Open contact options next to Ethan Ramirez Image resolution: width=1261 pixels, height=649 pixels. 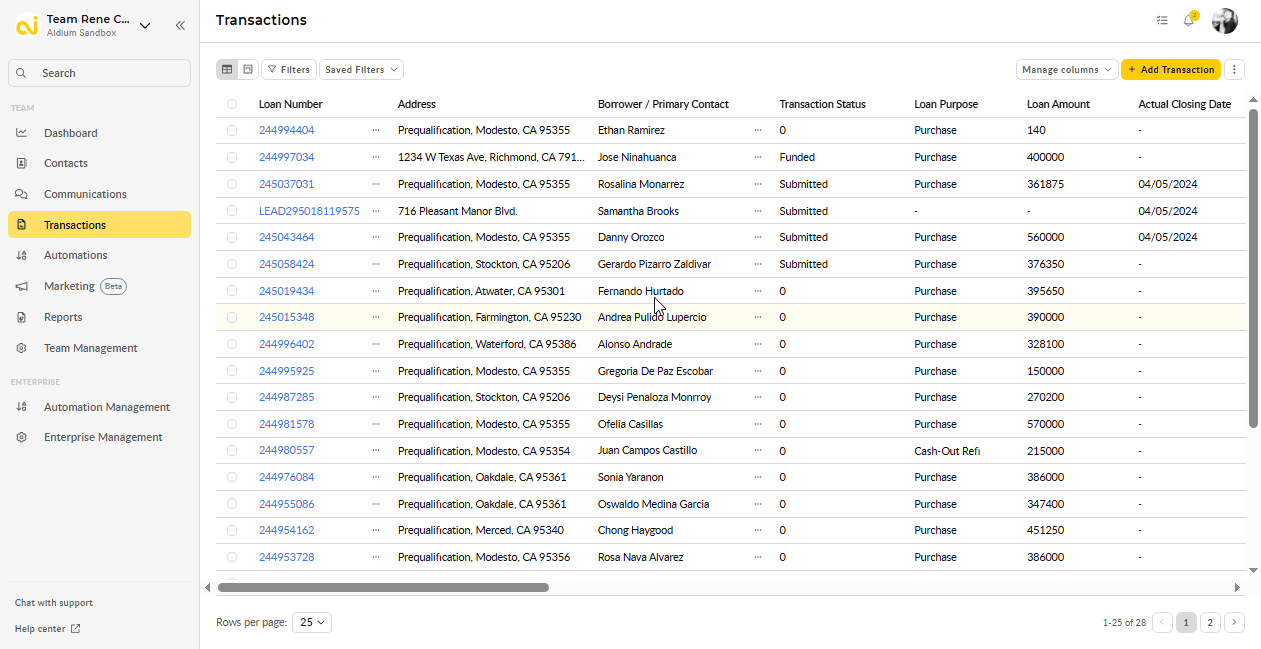coord(758,130)
